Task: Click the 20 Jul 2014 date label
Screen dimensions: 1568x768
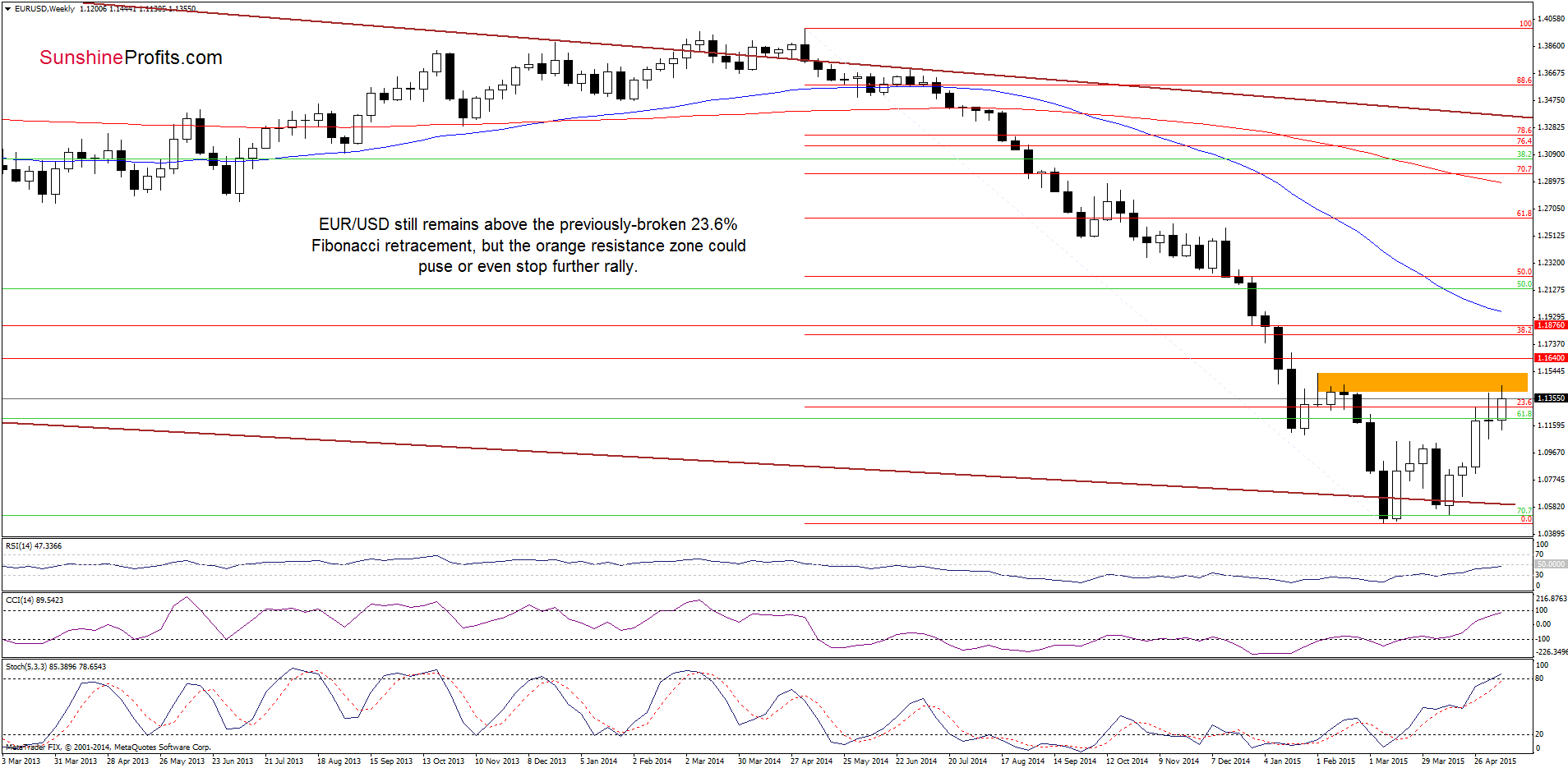Action: pos(967,761)
